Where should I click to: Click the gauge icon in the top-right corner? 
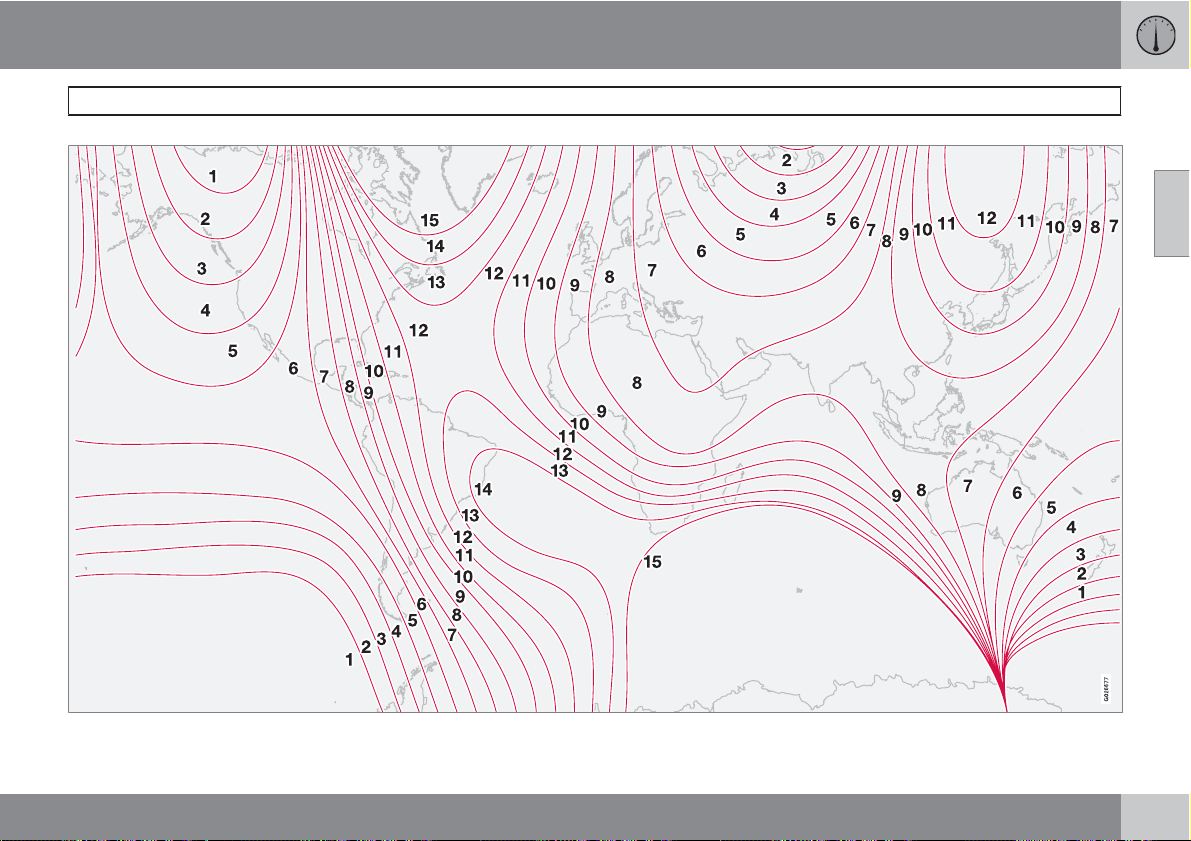coord(1155,35)
